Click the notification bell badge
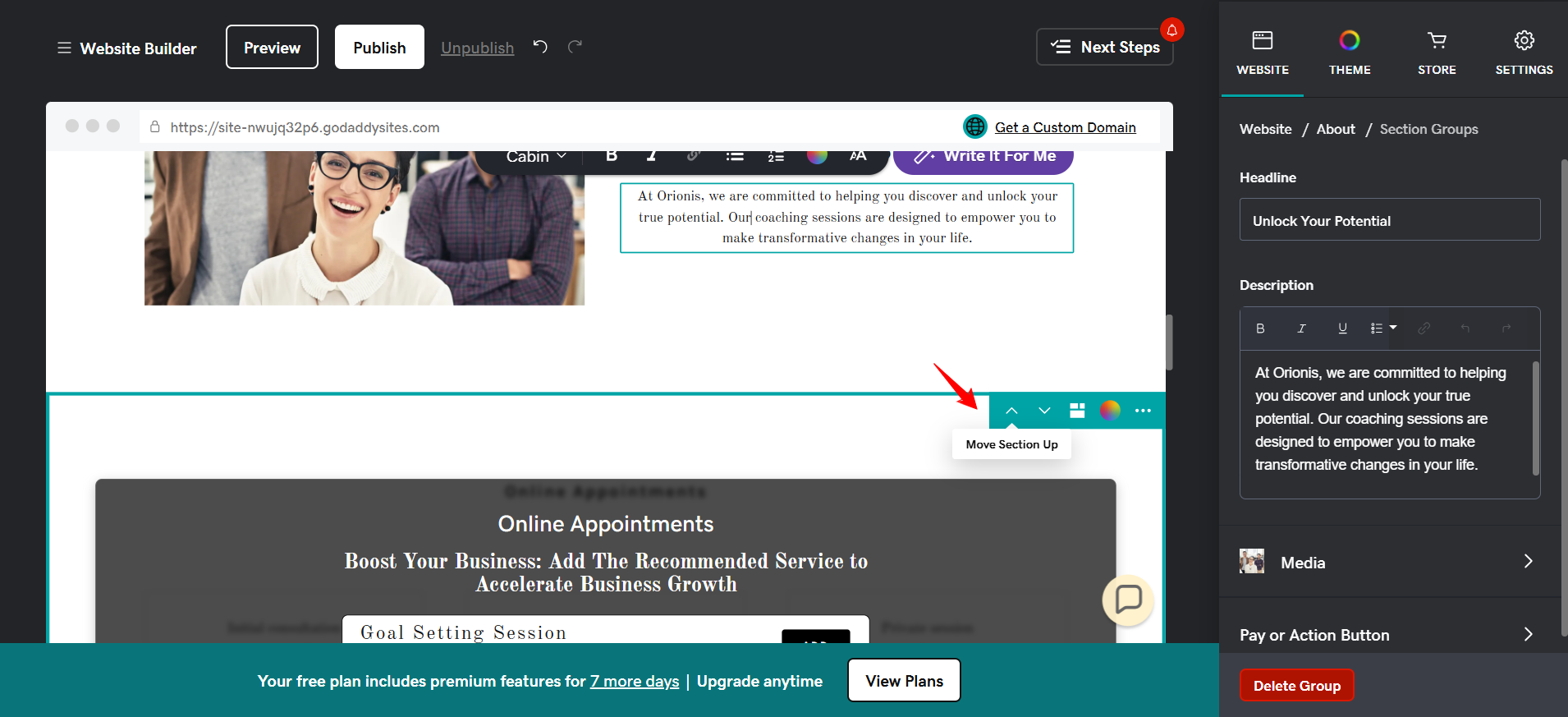Viewport: 1568px width, 717px height. [1172, 30]
